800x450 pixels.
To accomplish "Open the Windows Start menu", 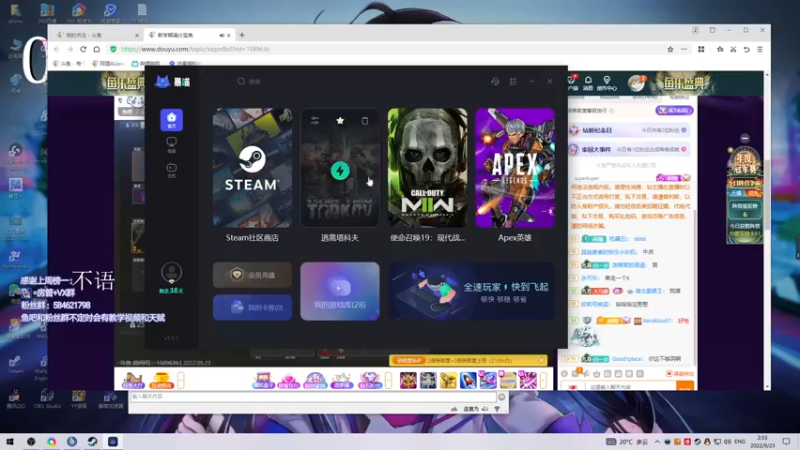I will [x=10, y=441].
